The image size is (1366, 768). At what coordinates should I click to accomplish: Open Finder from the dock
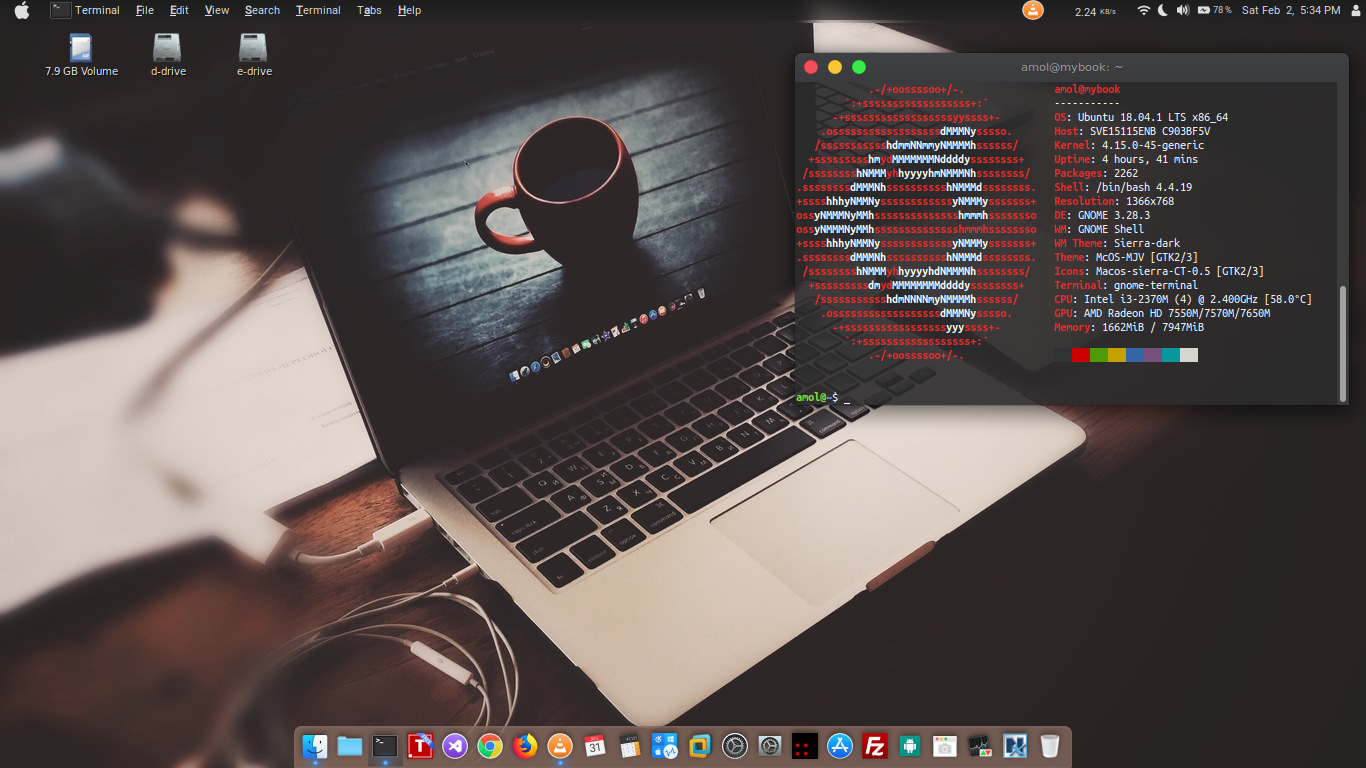(x=315, y=746)
